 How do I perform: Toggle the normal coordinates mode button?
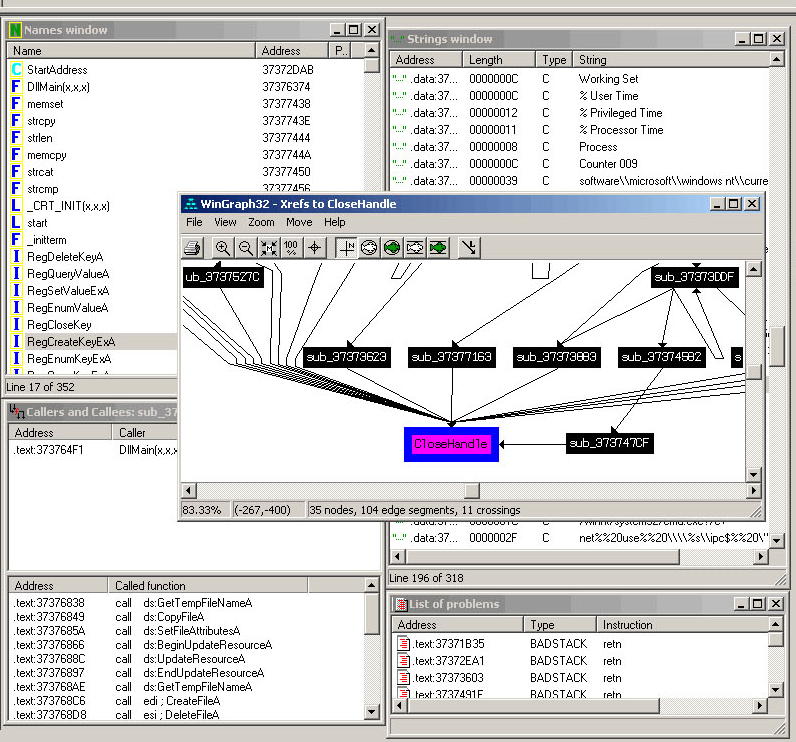pos(346,247)
